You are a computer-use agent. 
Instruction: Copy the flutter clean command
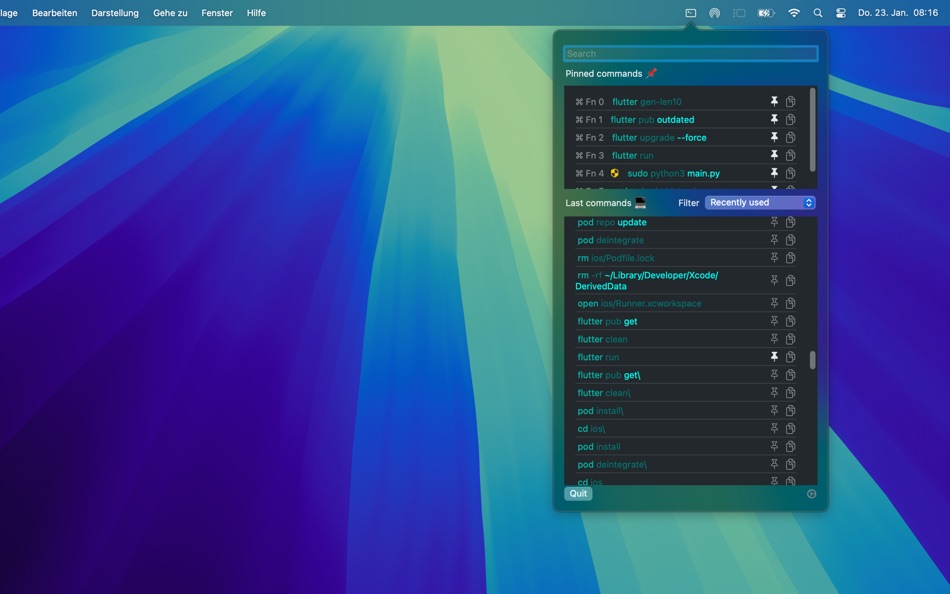point(791,339)
